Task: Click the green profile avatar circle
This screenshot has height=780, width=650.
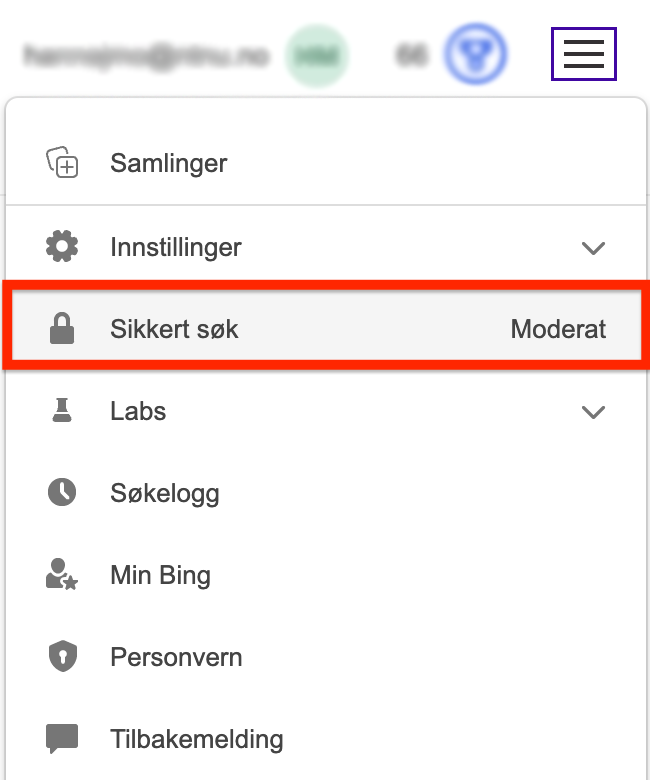Action: coord(317,55)
